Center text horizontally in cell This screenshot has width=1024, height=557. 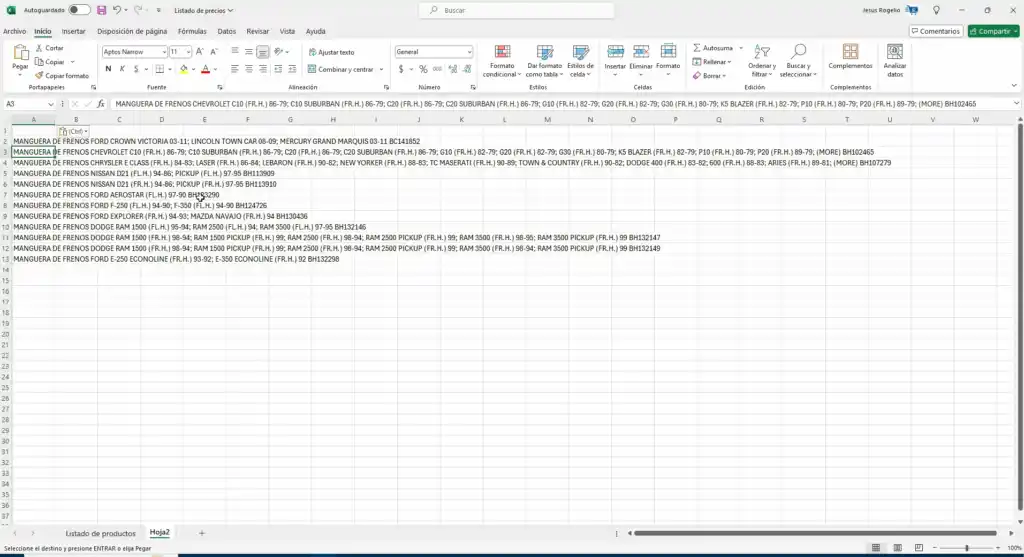(249, 69)
